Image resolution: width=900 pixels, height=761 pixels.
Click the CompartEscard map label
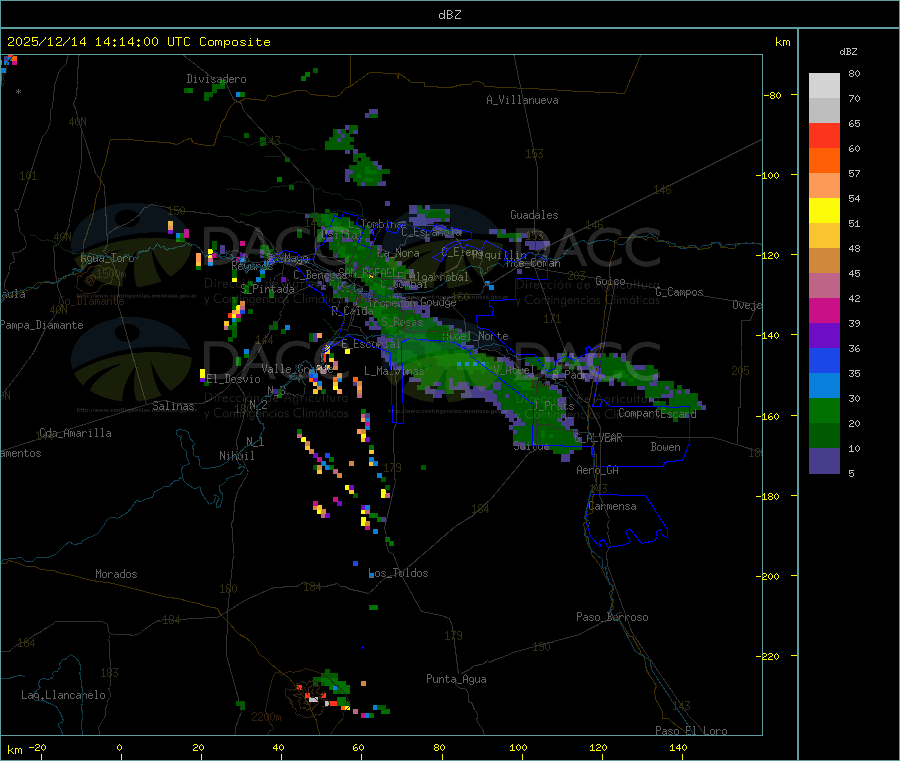pos(657,413)
